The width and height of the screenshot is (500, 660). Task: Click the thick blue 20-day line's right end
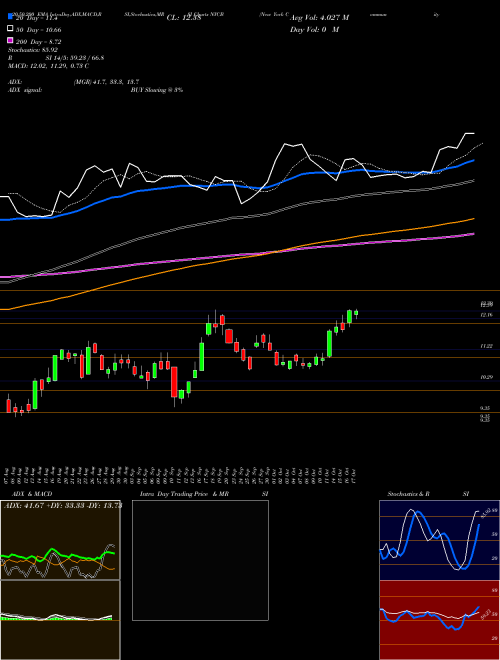pyautogui.click(x=473, y=160)
